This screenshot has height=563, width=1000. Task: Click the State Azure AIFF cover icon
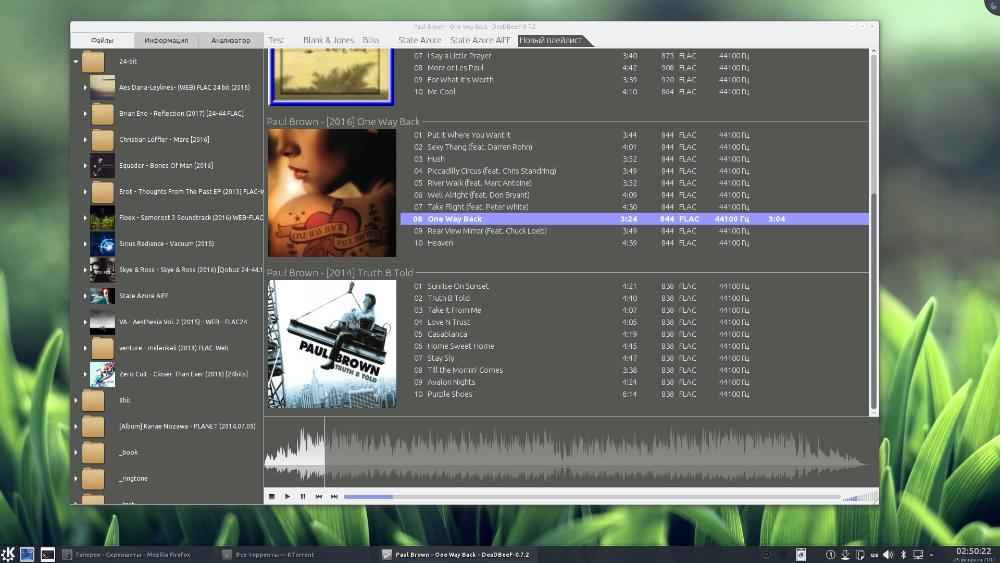tap(102, 296)
